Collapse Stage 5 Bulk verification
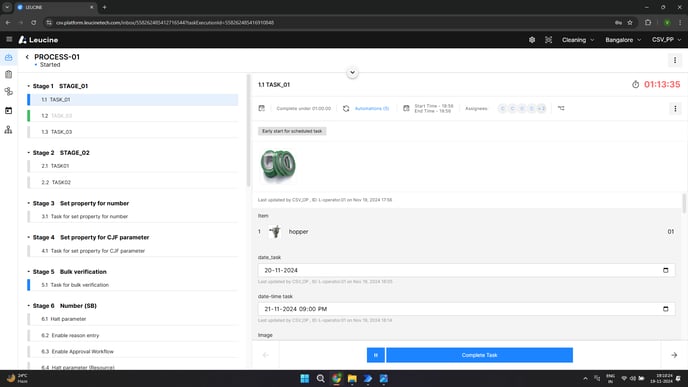Viewport: 688px width, 387px height. [29, 272]
